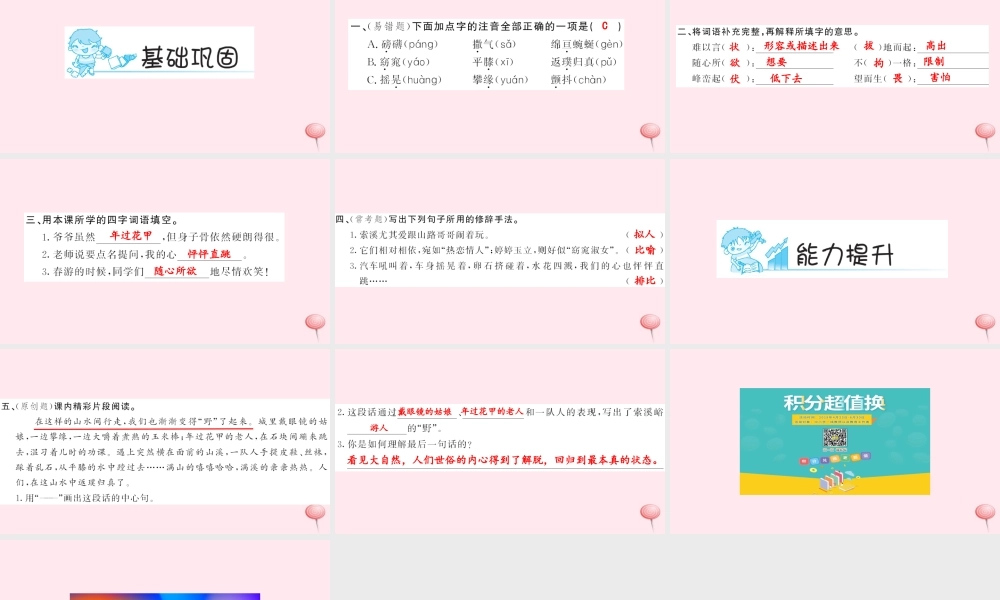Click the QR code on 积分超值换 banner

pos(834,439)
